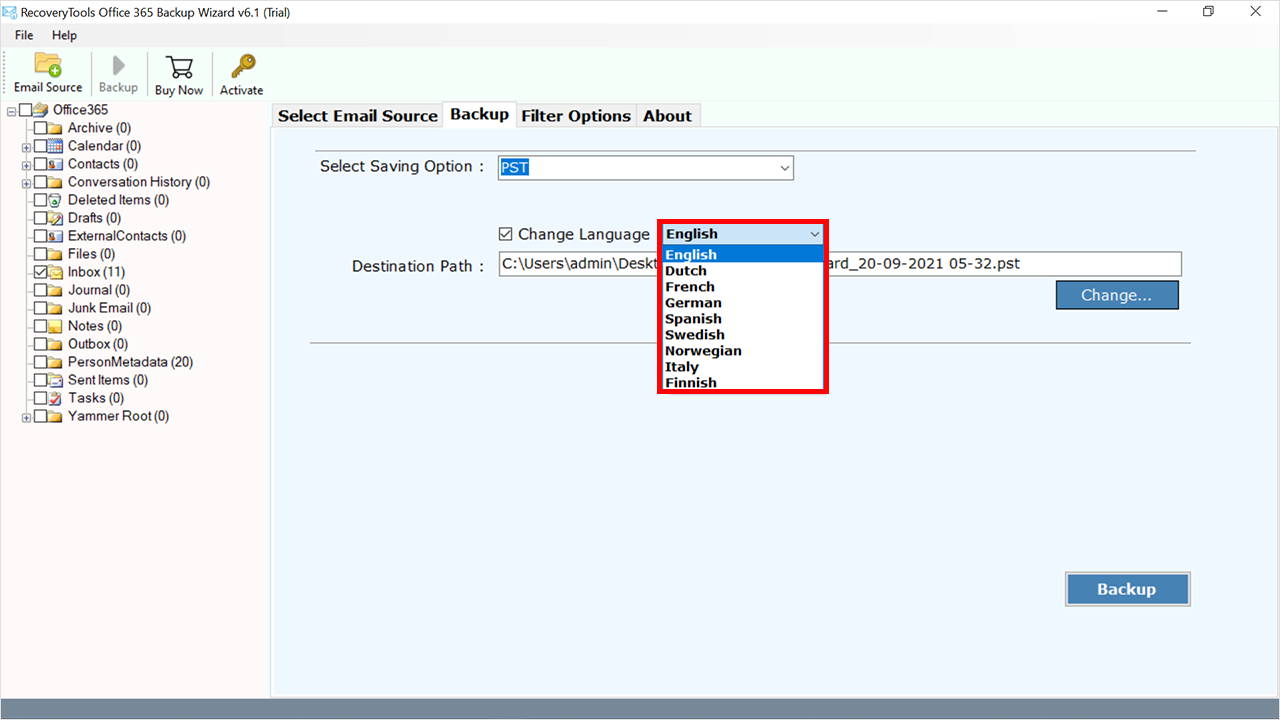Select the Yammer Root folder icon
Screen dimensions: 1280x720
pos(57,416)
